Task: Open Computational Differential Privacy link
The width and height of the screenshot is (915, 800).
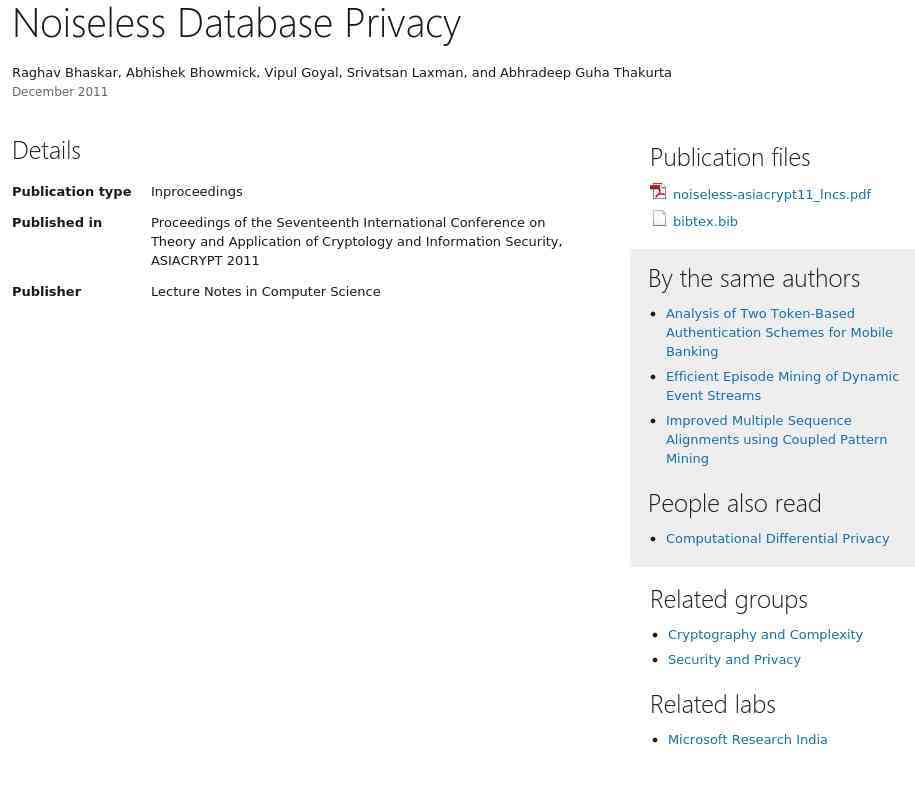Action: (x=777, y=539)
